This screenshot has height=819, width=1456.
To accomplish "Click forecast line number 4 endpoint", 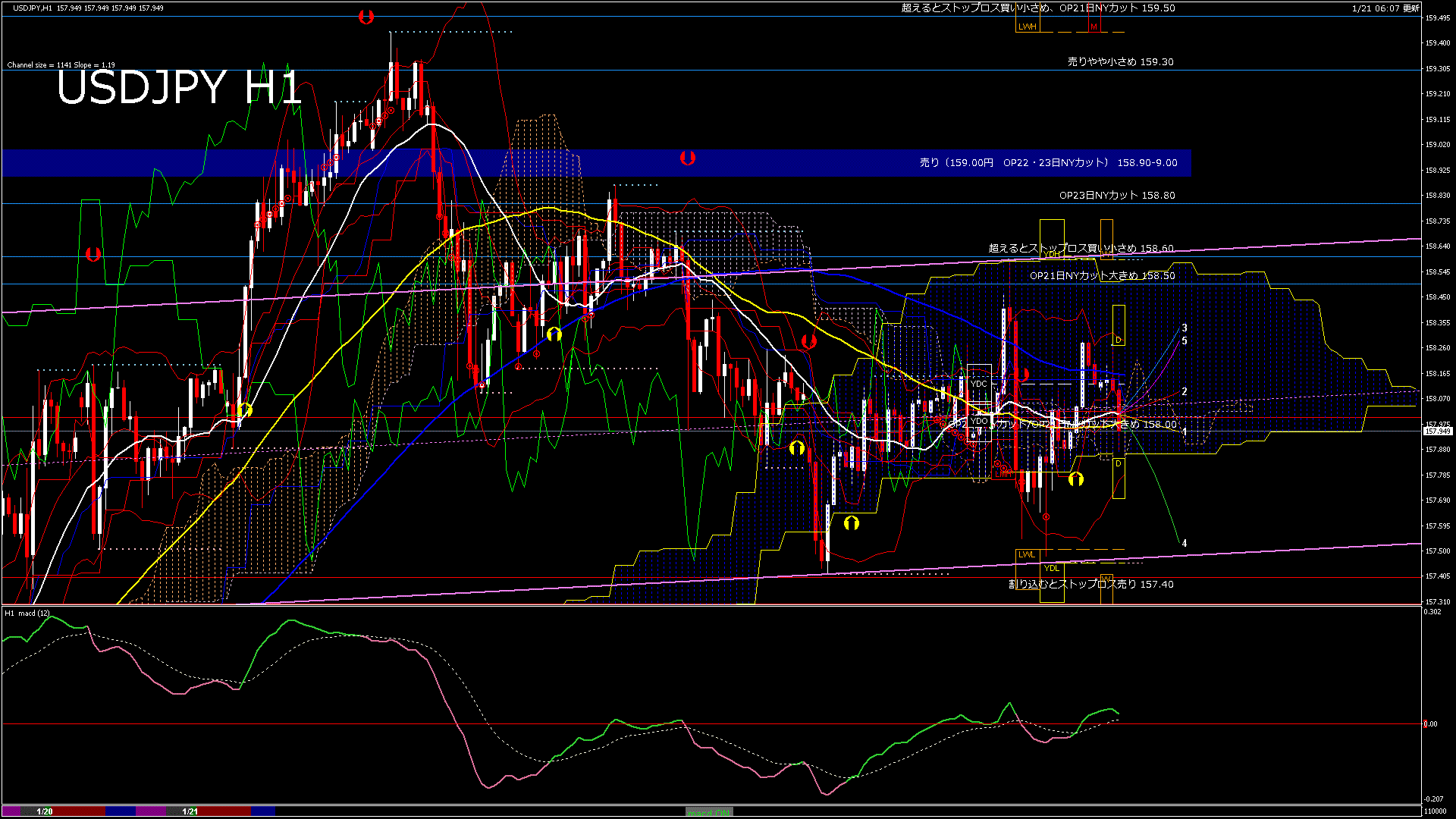I will pos(1184,543).
